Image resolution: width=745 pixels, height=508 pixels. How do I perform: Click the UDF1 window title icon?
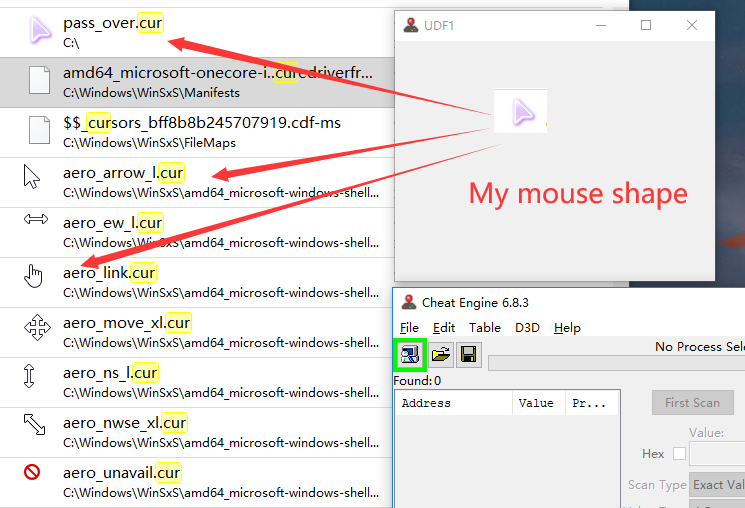(x=411, y=25)
